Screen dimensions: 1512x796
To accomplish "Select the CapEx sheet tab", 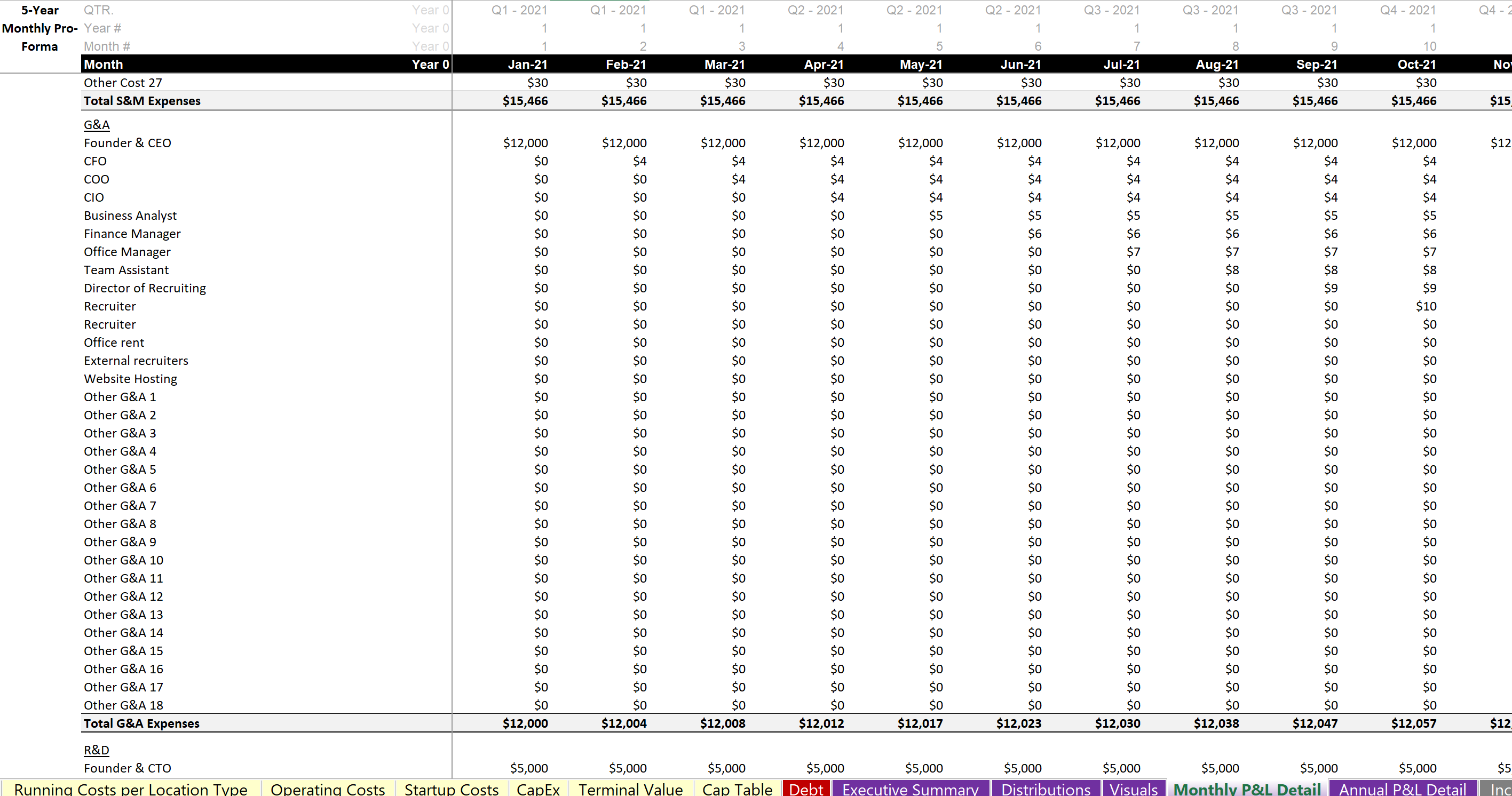I will [538, 789].
